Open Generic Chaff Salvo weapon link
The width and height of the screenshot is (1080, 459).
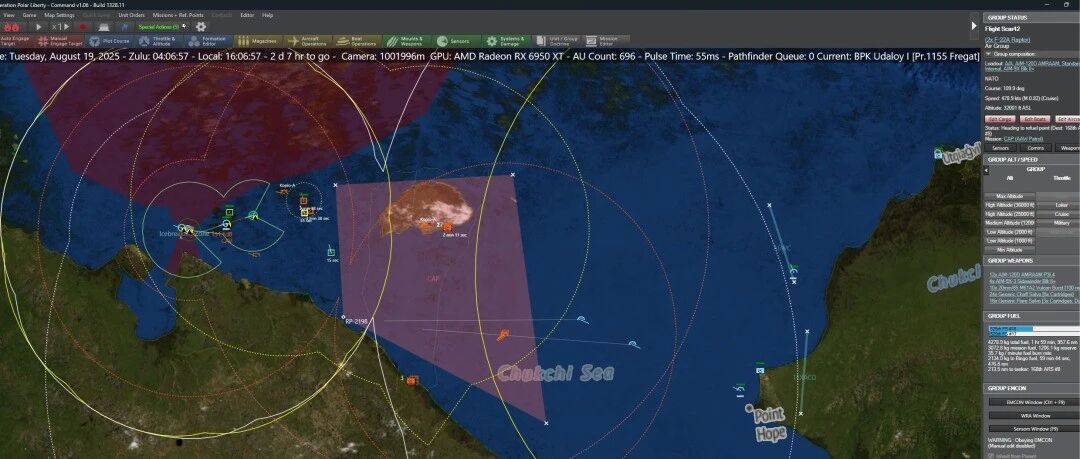click(x=1031, y=294)
